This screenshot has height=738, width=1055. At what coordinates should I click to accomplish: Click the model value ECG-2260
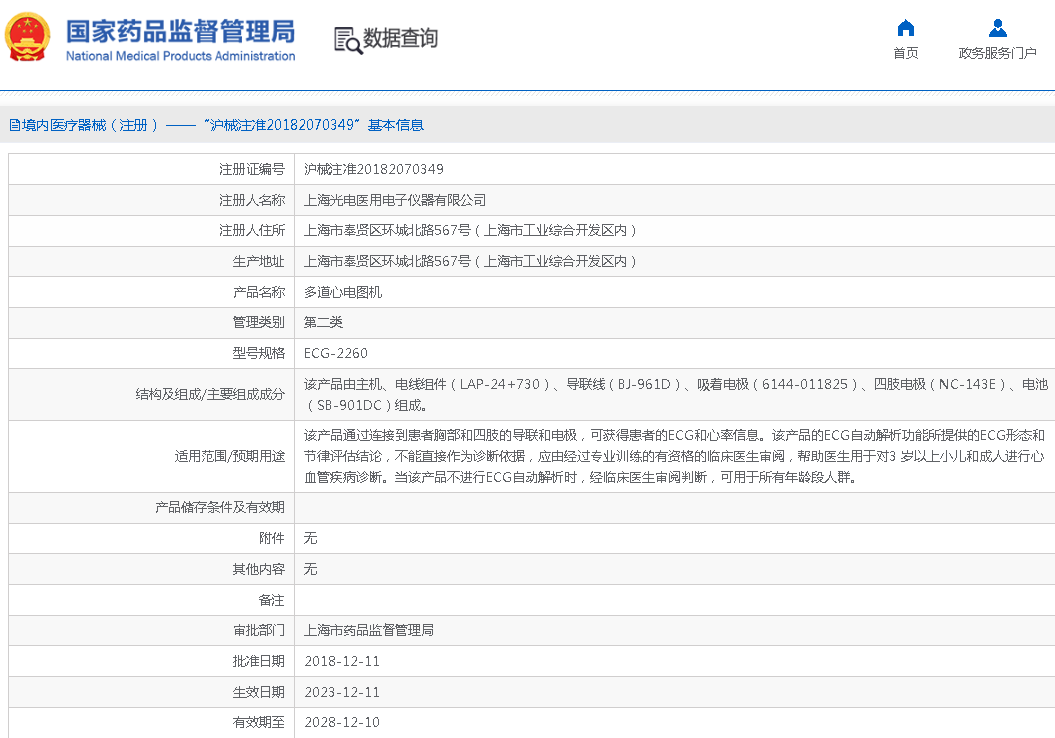pyautogui.click(x=336, y=353)
